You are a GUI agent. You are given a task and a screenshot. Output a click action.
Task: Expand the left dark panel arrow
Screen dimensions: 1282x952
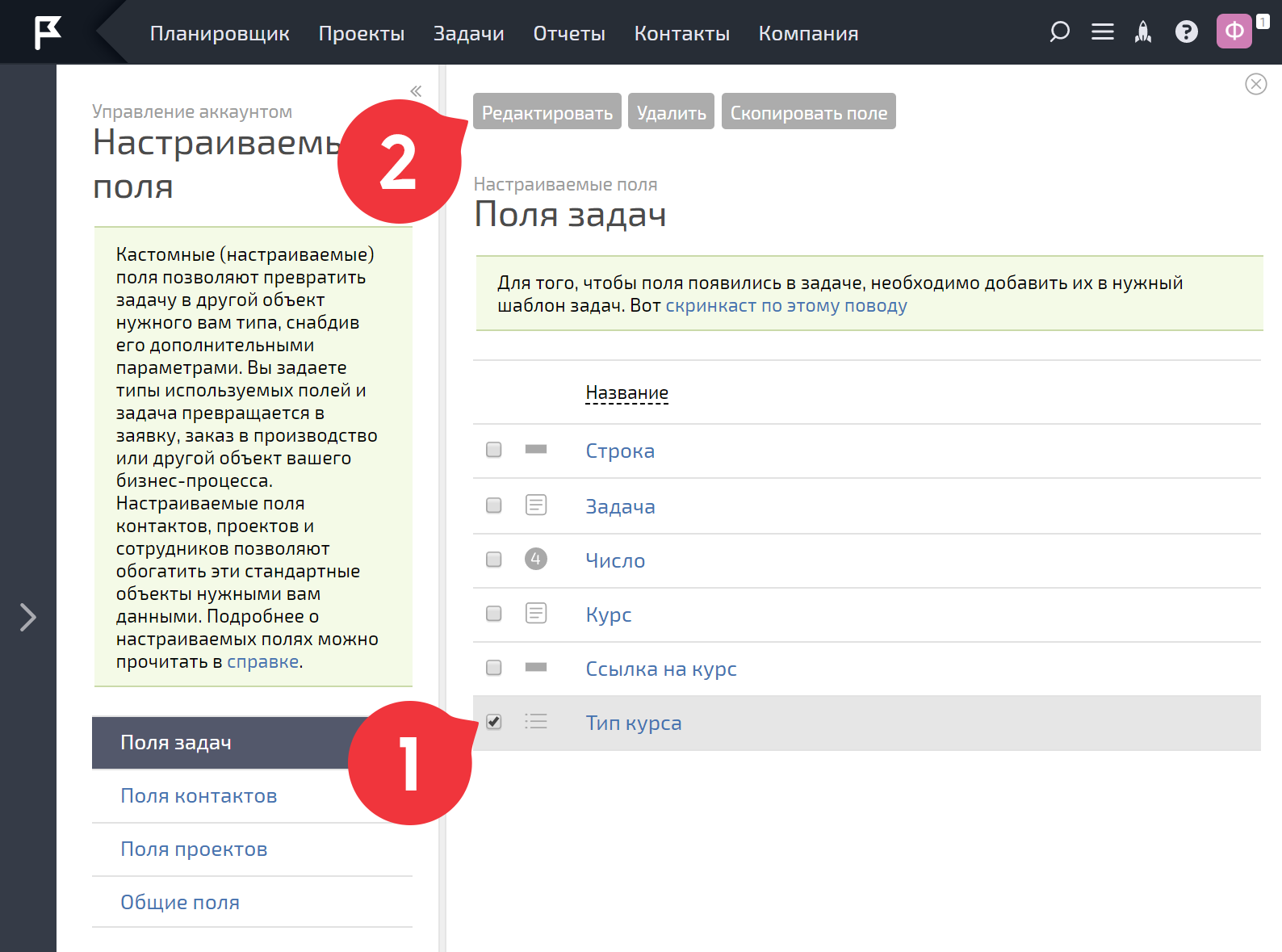coord(28,618)
